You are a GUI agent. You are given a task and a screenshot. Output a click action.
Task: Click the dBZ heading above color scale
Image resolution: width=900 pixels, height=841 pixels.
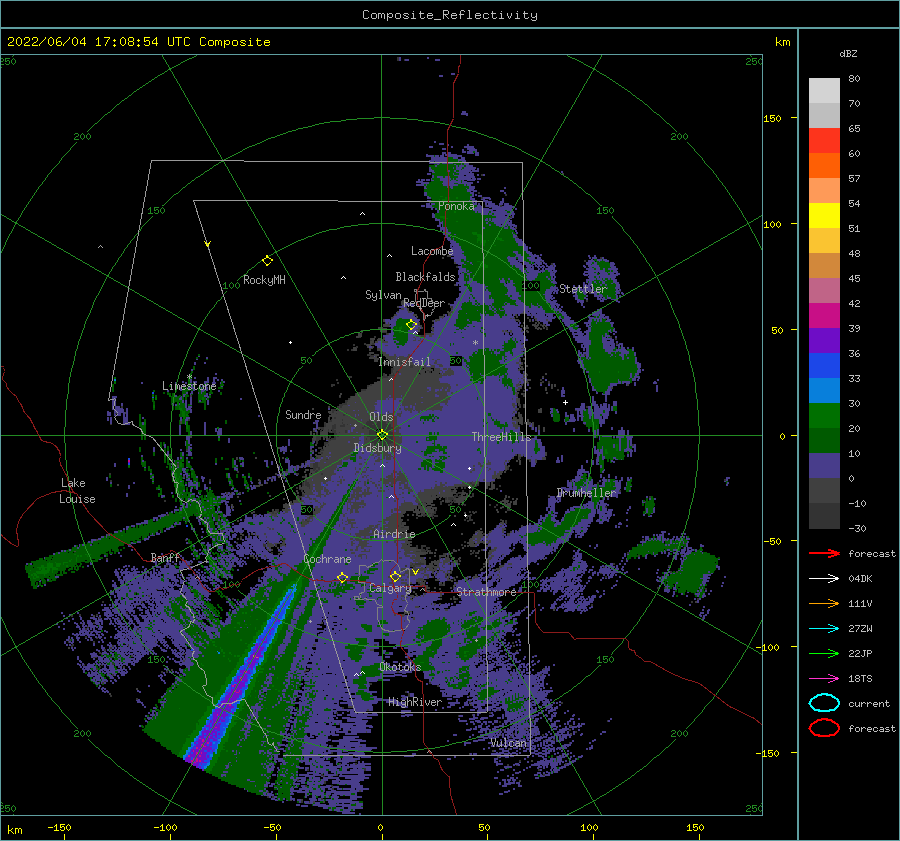[x=848, y=53]
